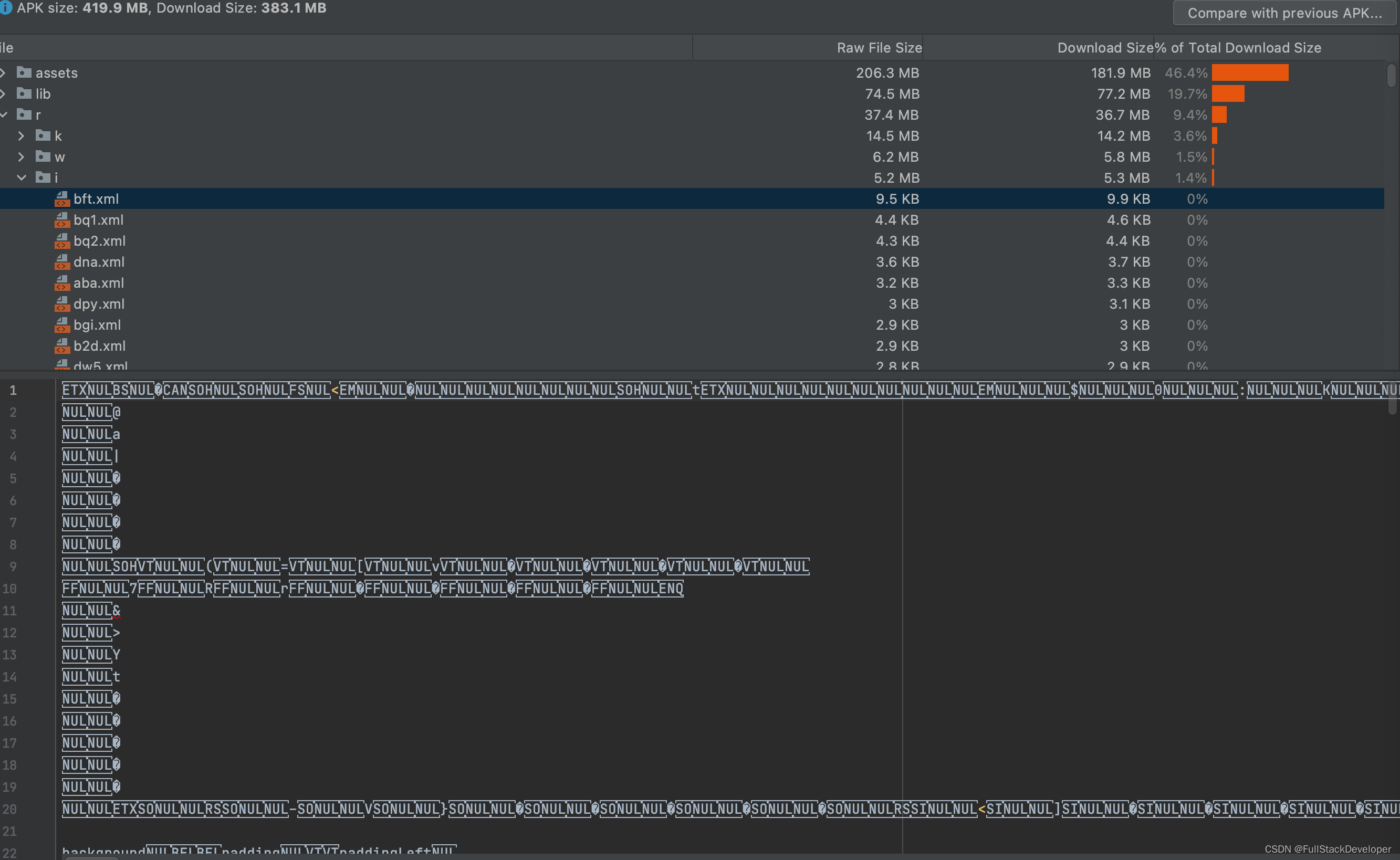Image resolution: width=1400 pixels, height=860 pixels.
Task: Select the k folder icon
Action: (x=43, y=135)
